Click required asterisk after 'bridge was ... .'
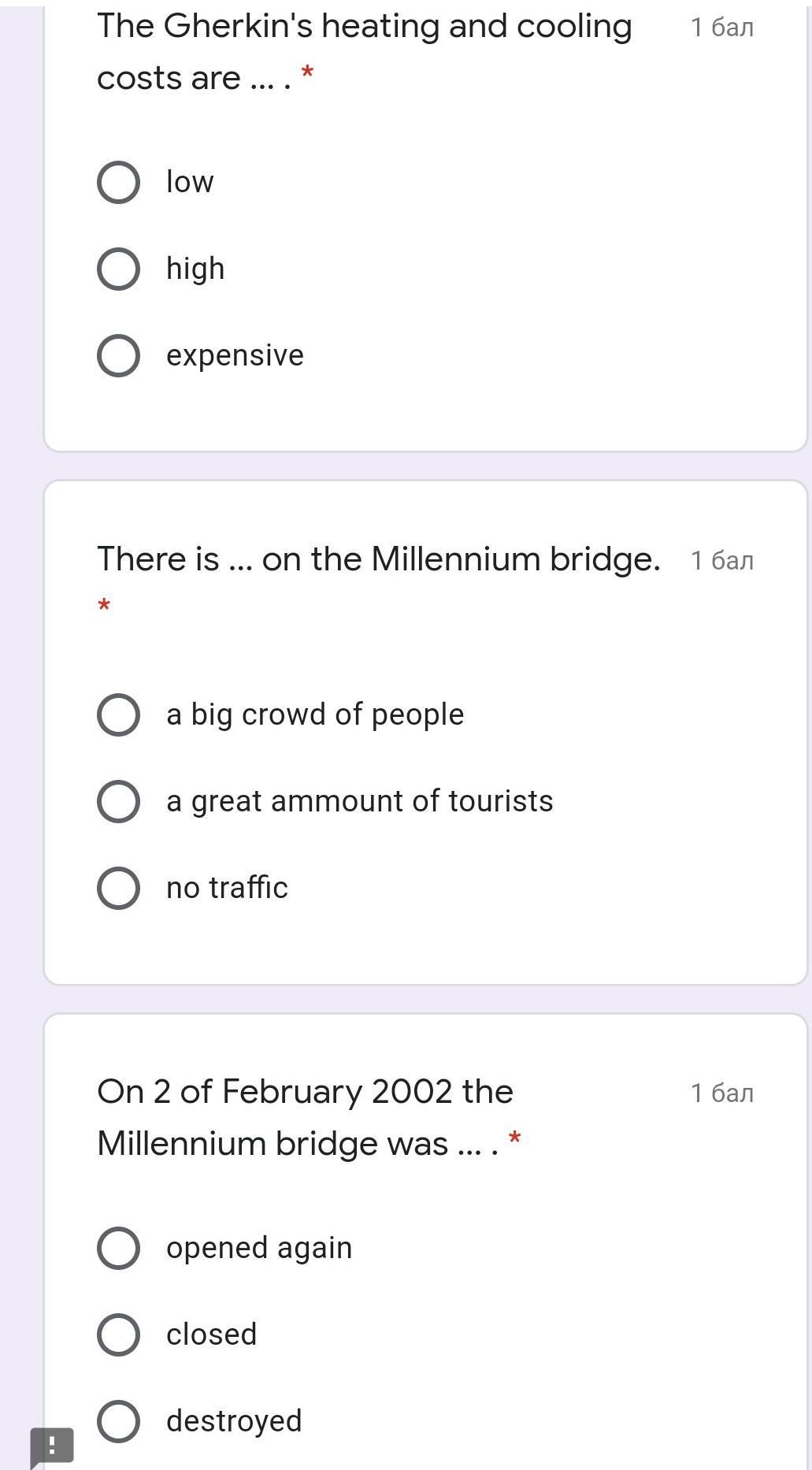812x1470 pixels. tap(514, 1138)
